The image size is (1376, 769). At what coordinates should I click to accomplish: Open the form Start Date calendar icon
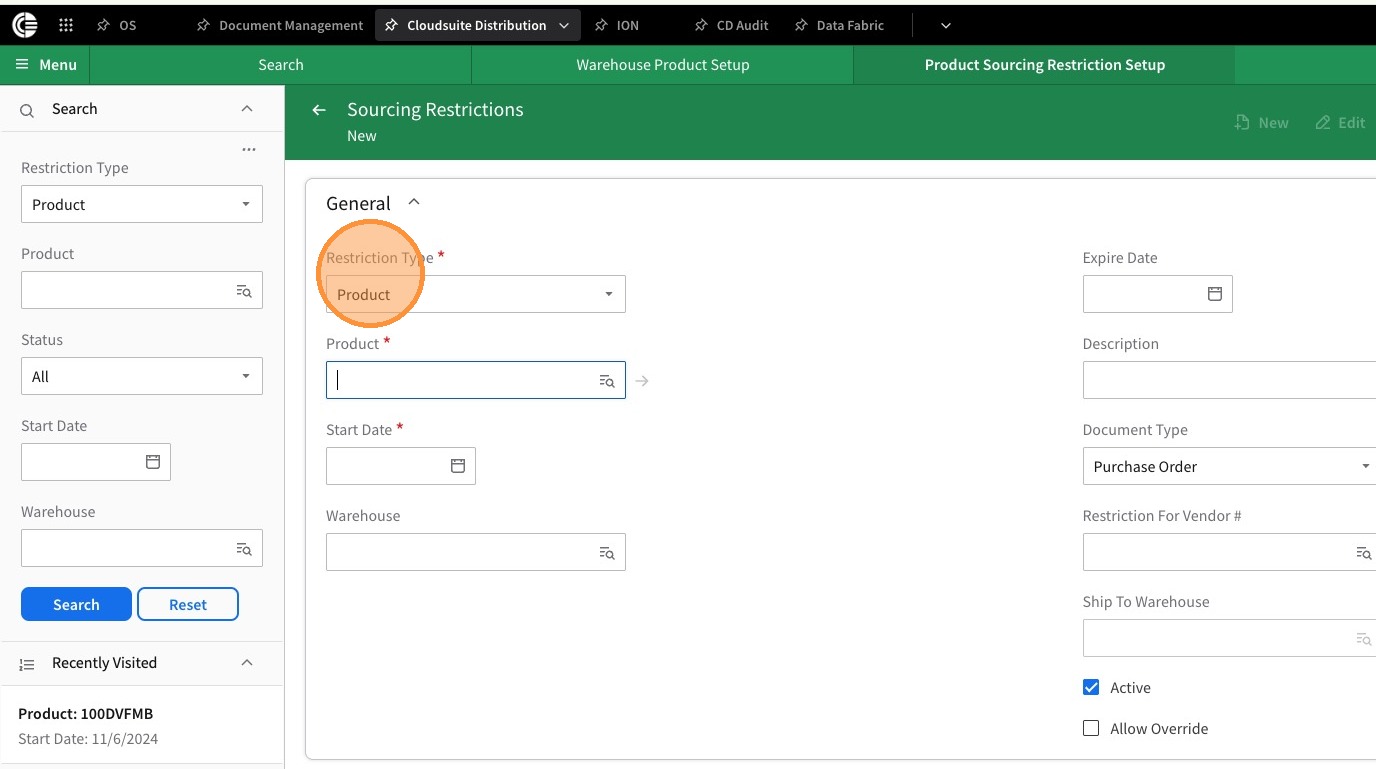point(458,466)
